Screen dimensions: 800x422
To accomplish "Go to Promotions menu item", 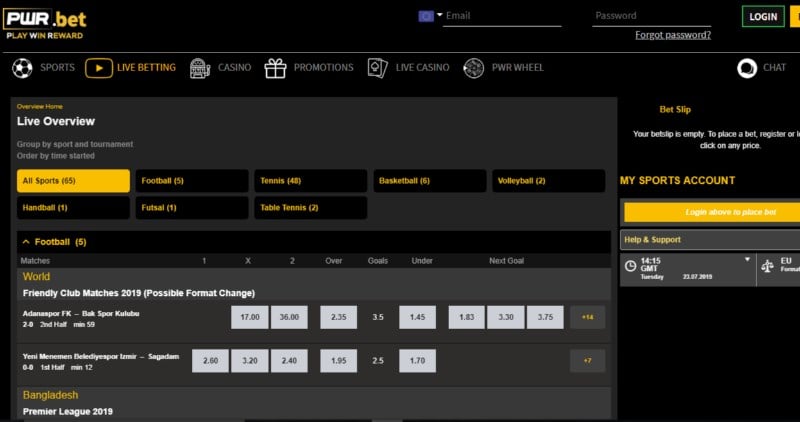I will click(x=323, y=67).
